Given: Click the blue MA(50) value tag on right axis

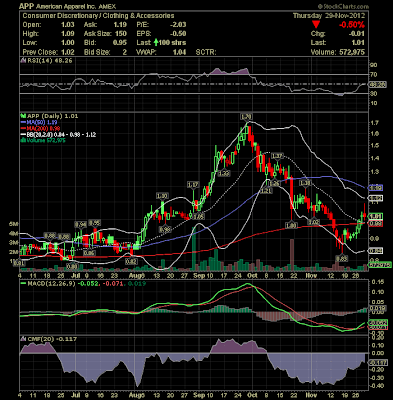Looking at the screenshot, I should tap(375, 188).
